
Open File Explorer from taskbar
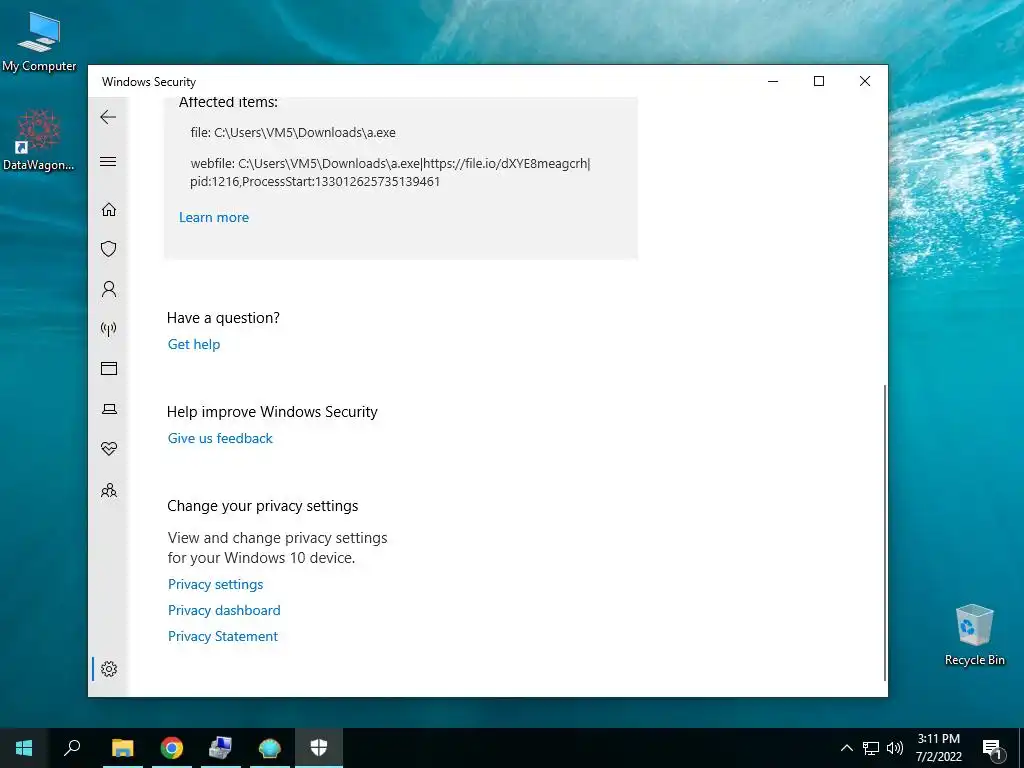pyautogui.click(x=122, y=748)
